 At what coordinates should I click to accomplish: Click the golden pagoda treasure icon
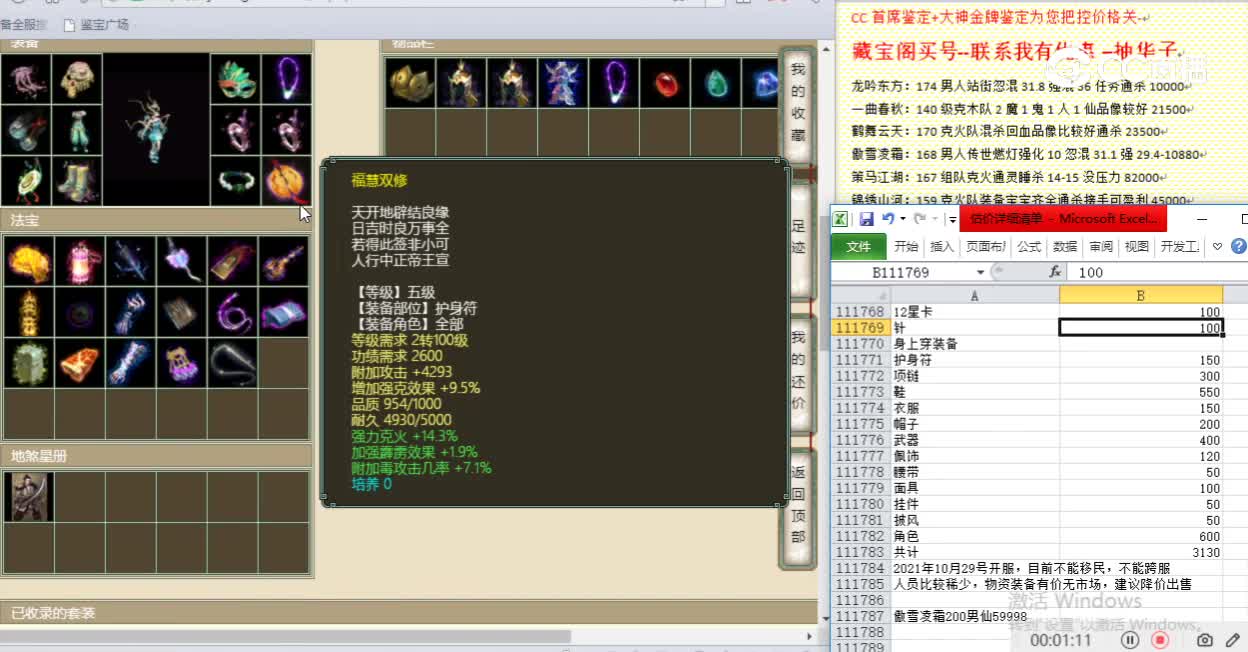click(27, 312)
